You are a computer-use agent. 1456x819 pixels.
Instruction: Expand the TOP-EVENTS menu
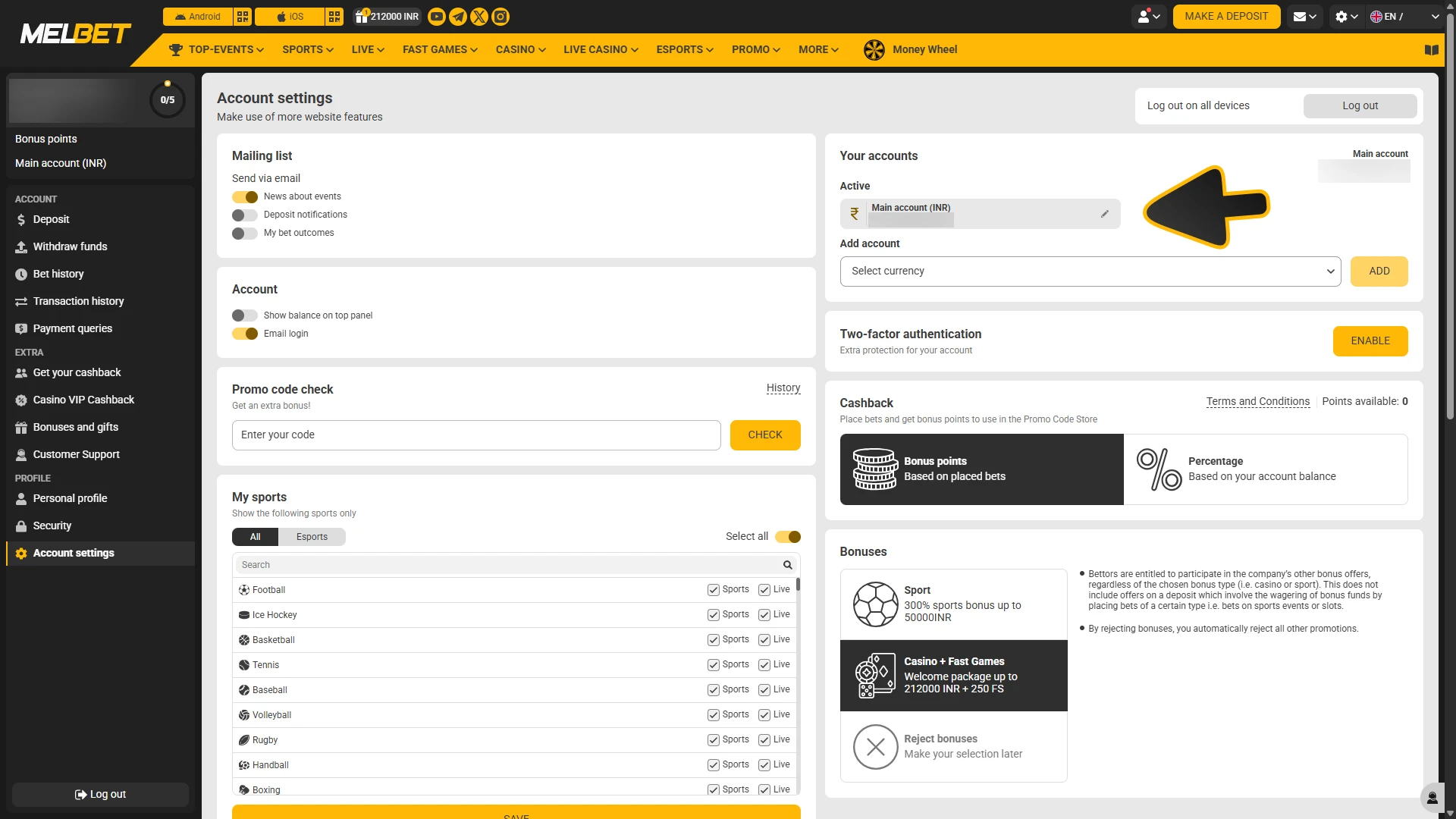pyautogui.click(x=216, y=50)
